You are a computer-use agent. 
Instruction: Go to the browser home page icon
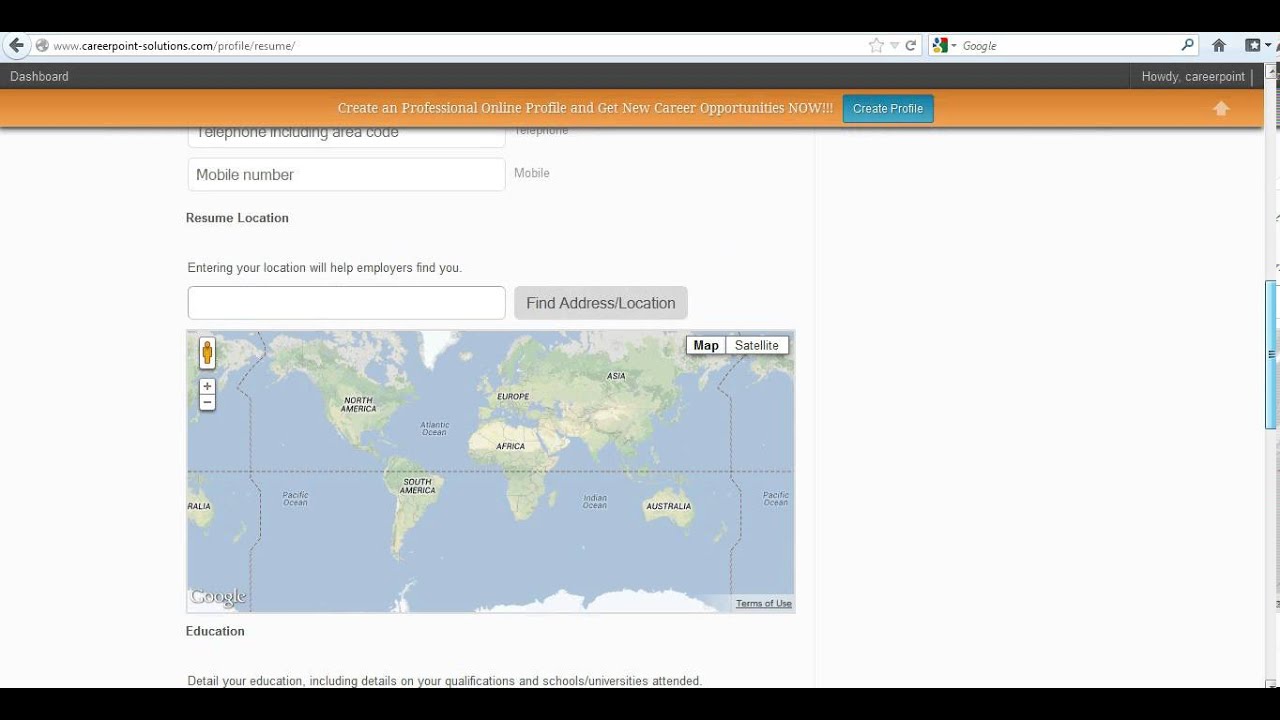[1218, 45]
